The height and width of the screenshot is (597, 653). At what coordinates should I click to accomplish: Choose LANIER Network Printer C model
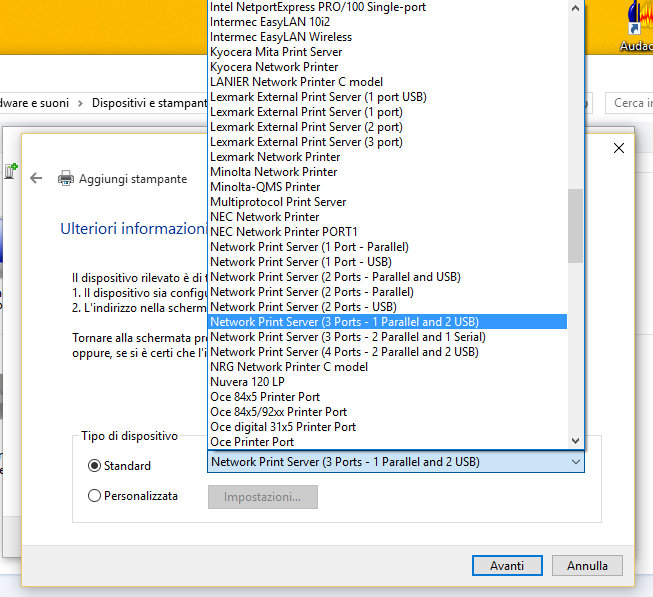tap(387, 82)
